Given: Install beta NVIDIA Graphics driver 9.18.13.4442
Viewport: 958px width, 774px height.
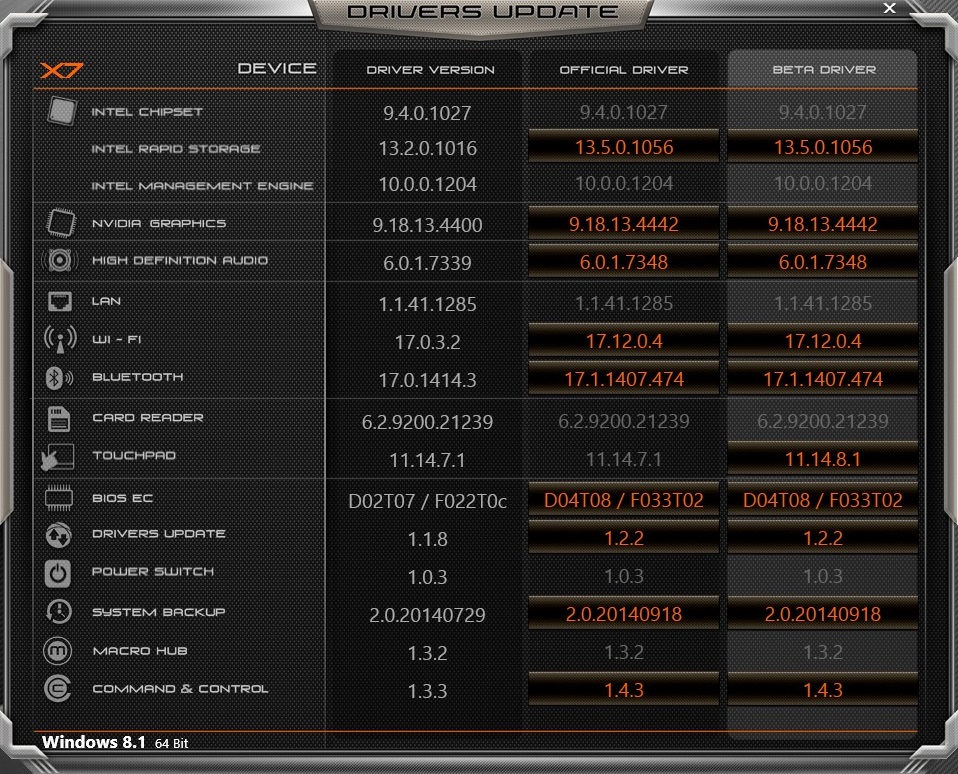Looking at the screenshot, I should pyautogui.click(x=823, y=224).
